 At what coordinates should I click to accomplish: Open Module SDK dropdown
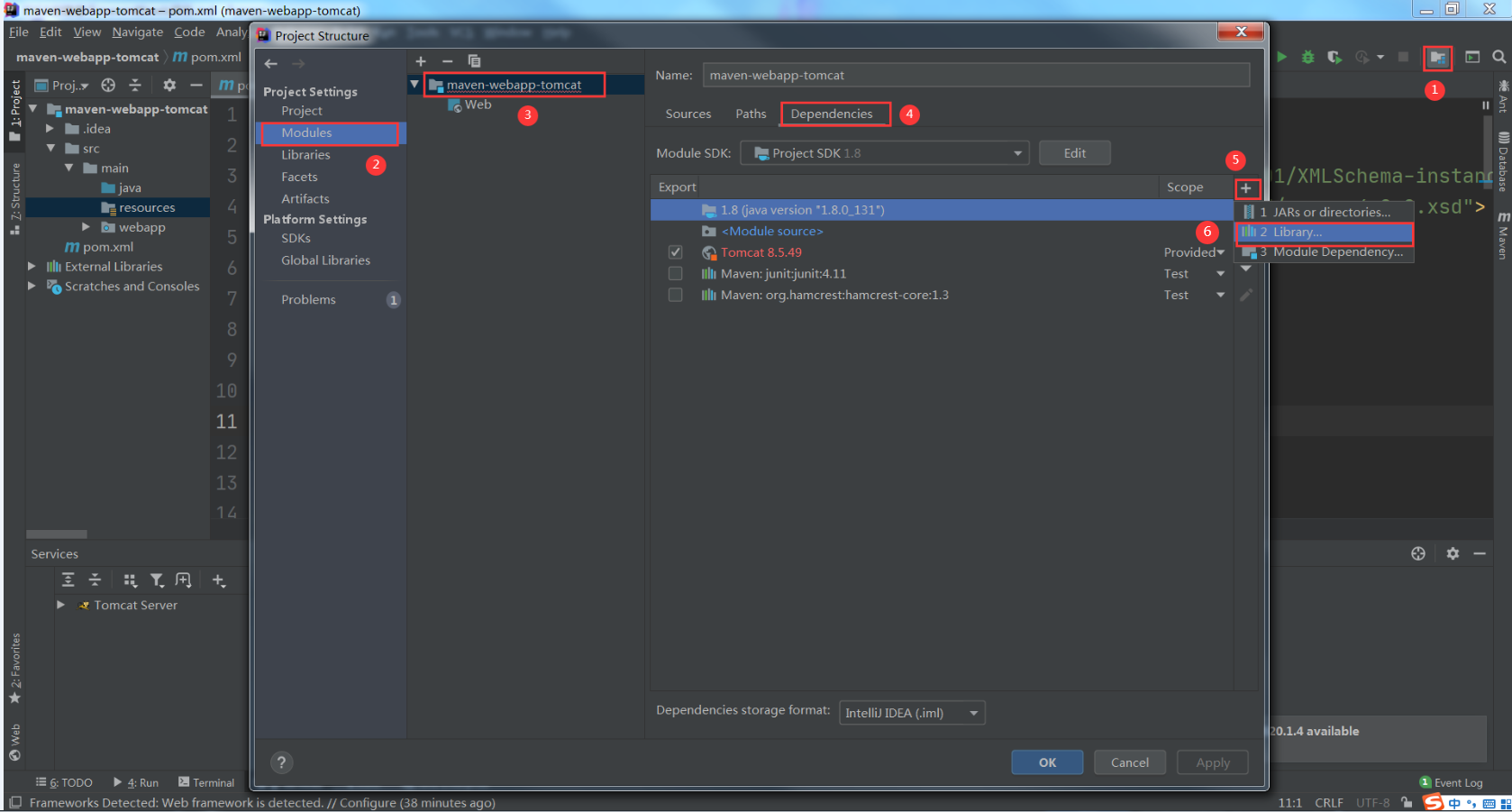884,153
